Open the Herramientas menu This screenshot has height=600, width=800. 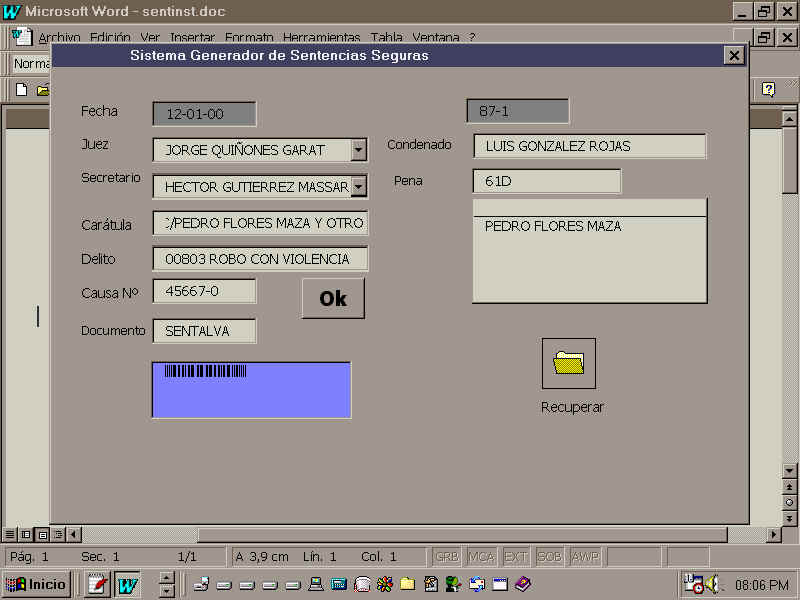pos(322,38)
